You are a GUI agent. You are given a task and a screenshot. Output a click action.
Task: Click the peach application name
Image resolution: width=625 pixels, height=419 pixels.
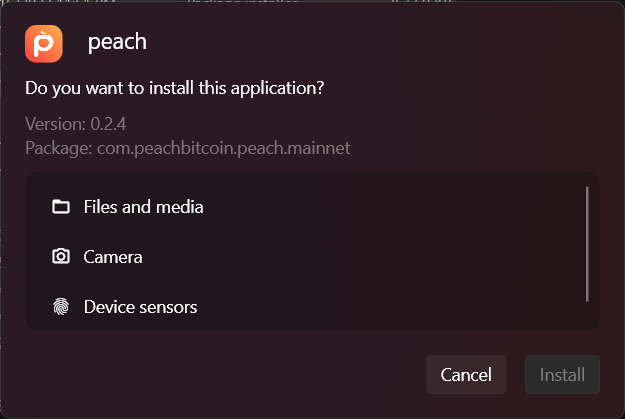[117, 42]
